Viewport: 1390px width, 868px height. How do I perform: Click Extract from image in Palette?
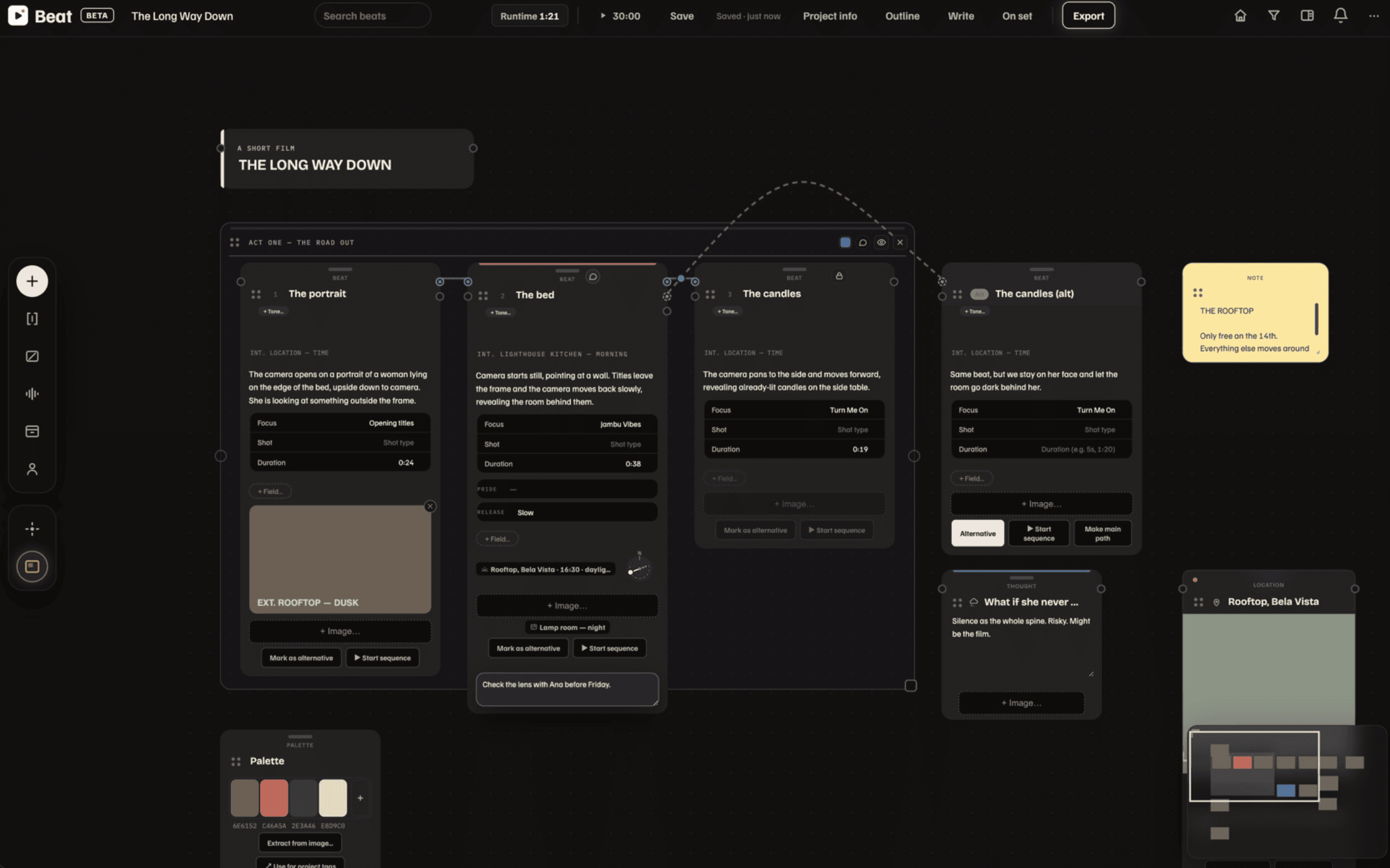[x=300, y=843]
